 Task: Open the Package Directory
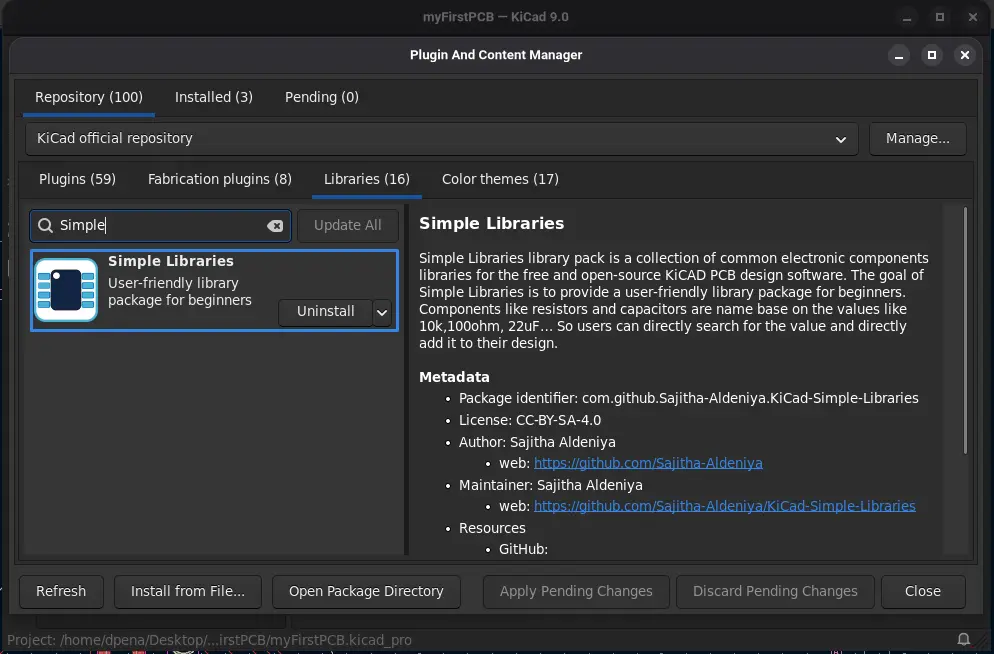(366, 591)
